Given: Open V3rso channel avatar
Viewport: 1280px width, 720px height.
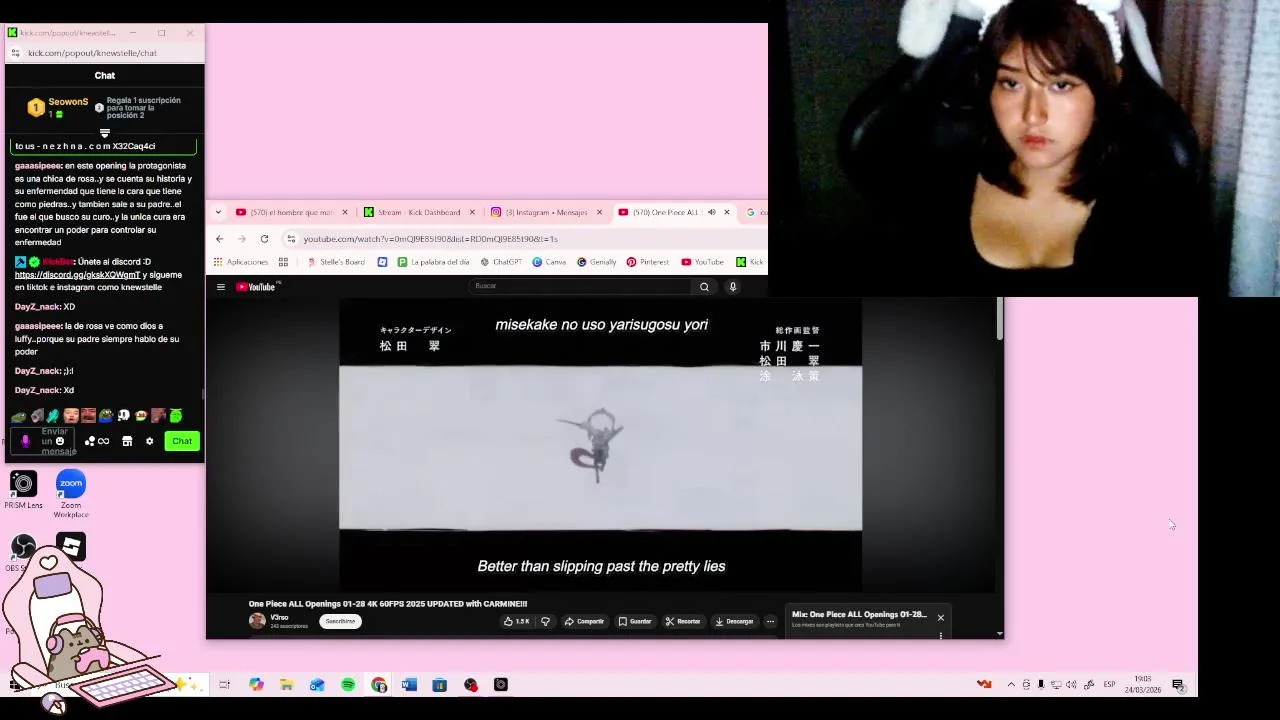Looking at the screenshot, I should click(x=257, y=621).
